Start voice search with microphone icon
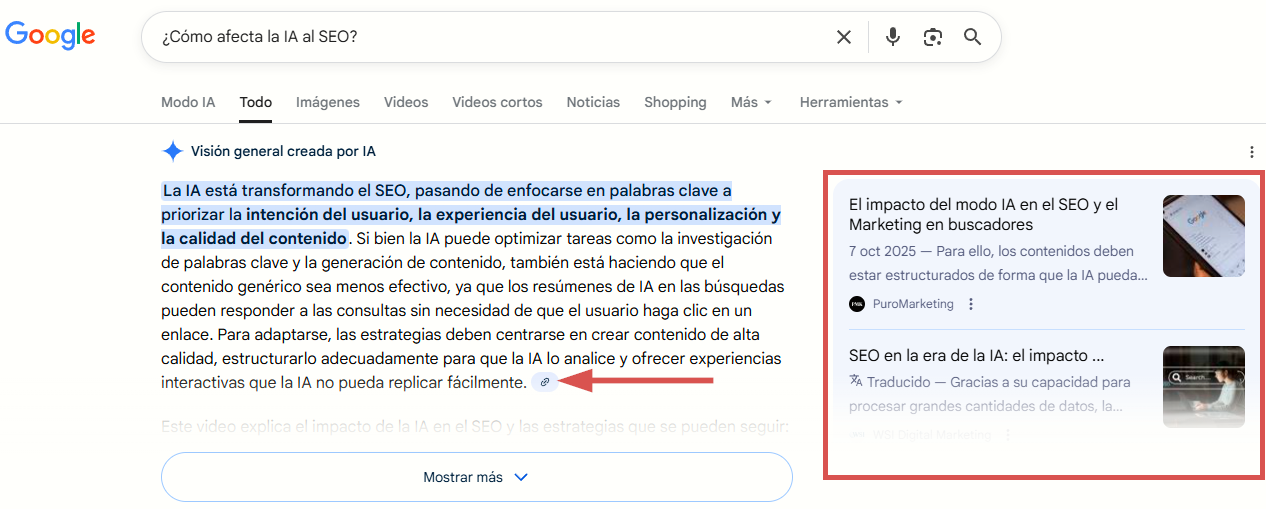Image resolution: width=1266 pixels, height=509 pixels. tap(893, 37)
